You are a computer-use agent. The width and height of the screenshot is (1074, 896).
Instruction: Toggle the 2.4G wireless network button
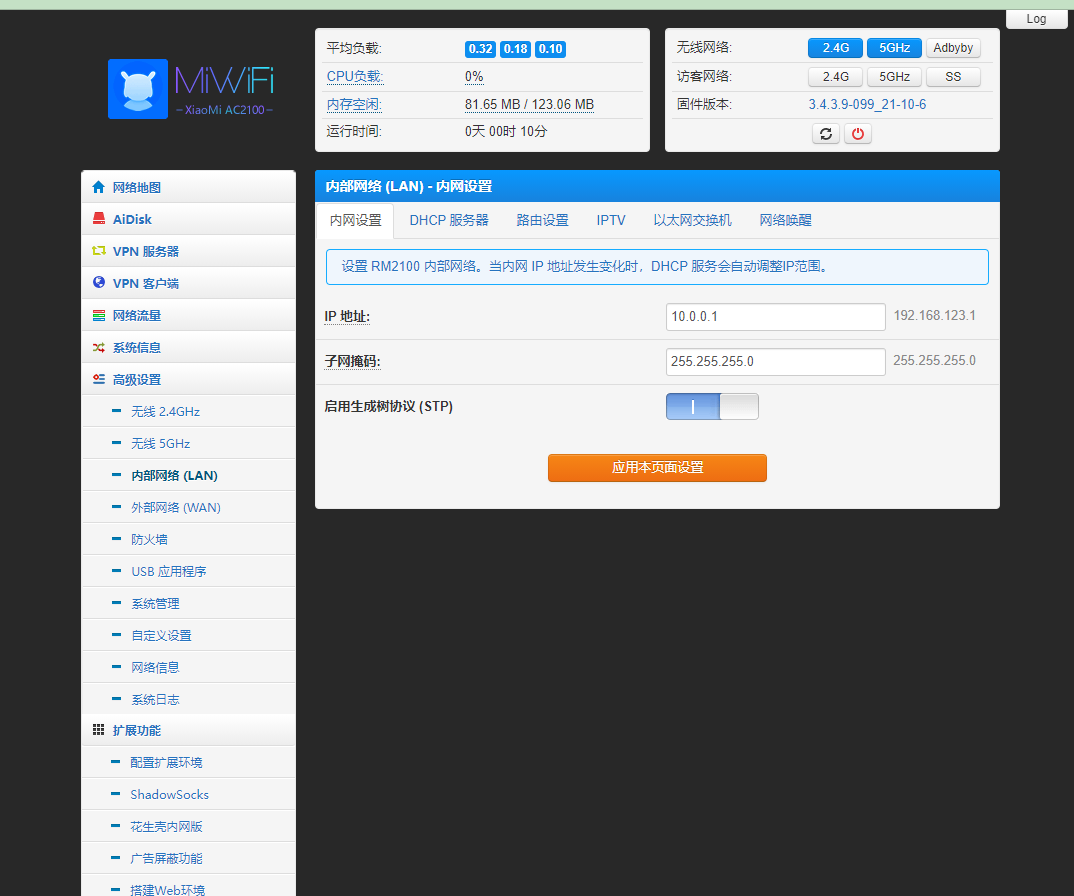click(835, 48)
